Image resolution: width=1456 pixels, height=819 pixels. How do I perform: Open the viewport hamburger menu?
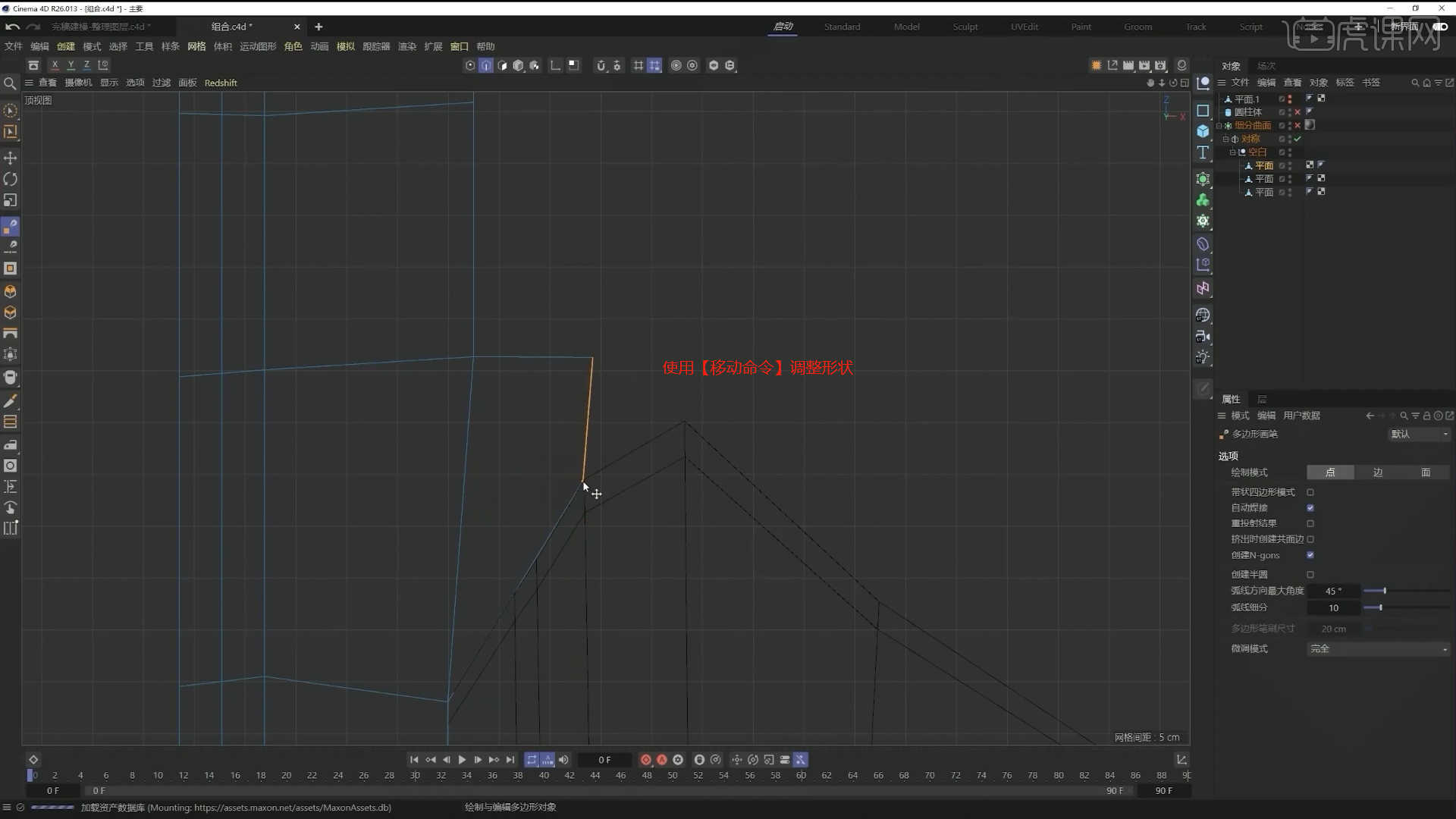pos(29,83)
